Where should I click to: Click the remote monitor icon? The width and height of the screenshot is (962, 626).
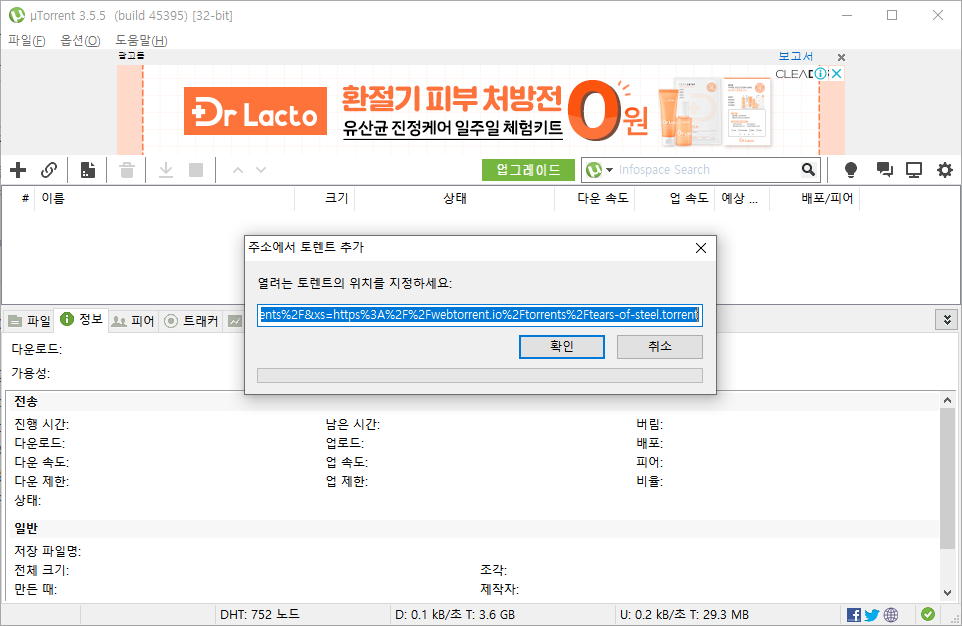[914, 170]
